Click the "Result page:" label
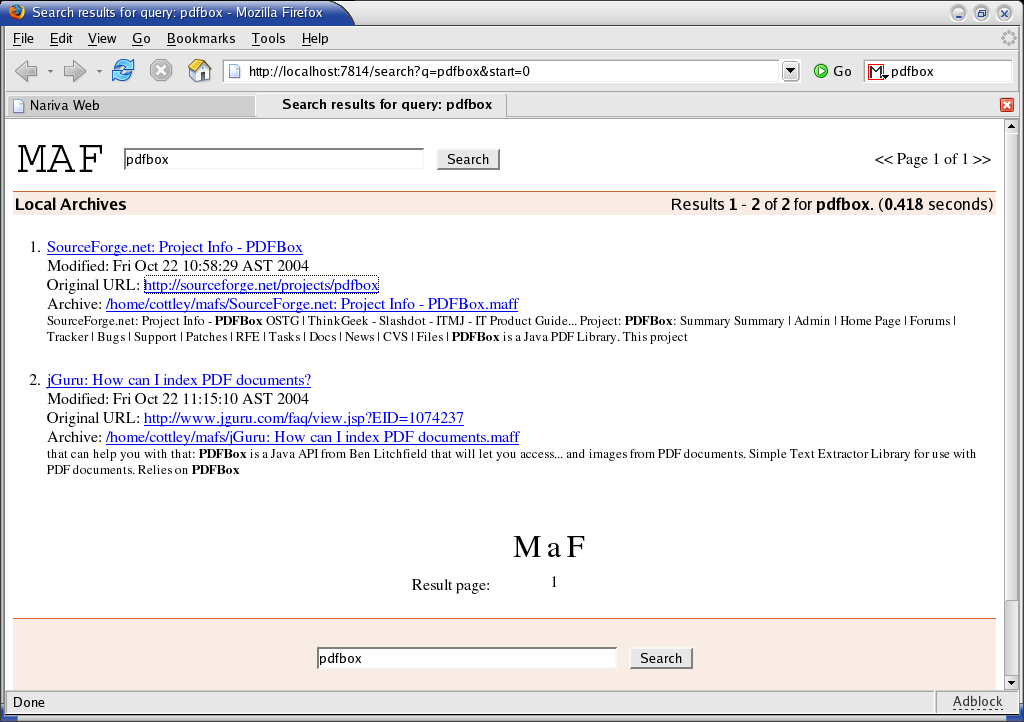1024x722 pixels. click(451, 585)
